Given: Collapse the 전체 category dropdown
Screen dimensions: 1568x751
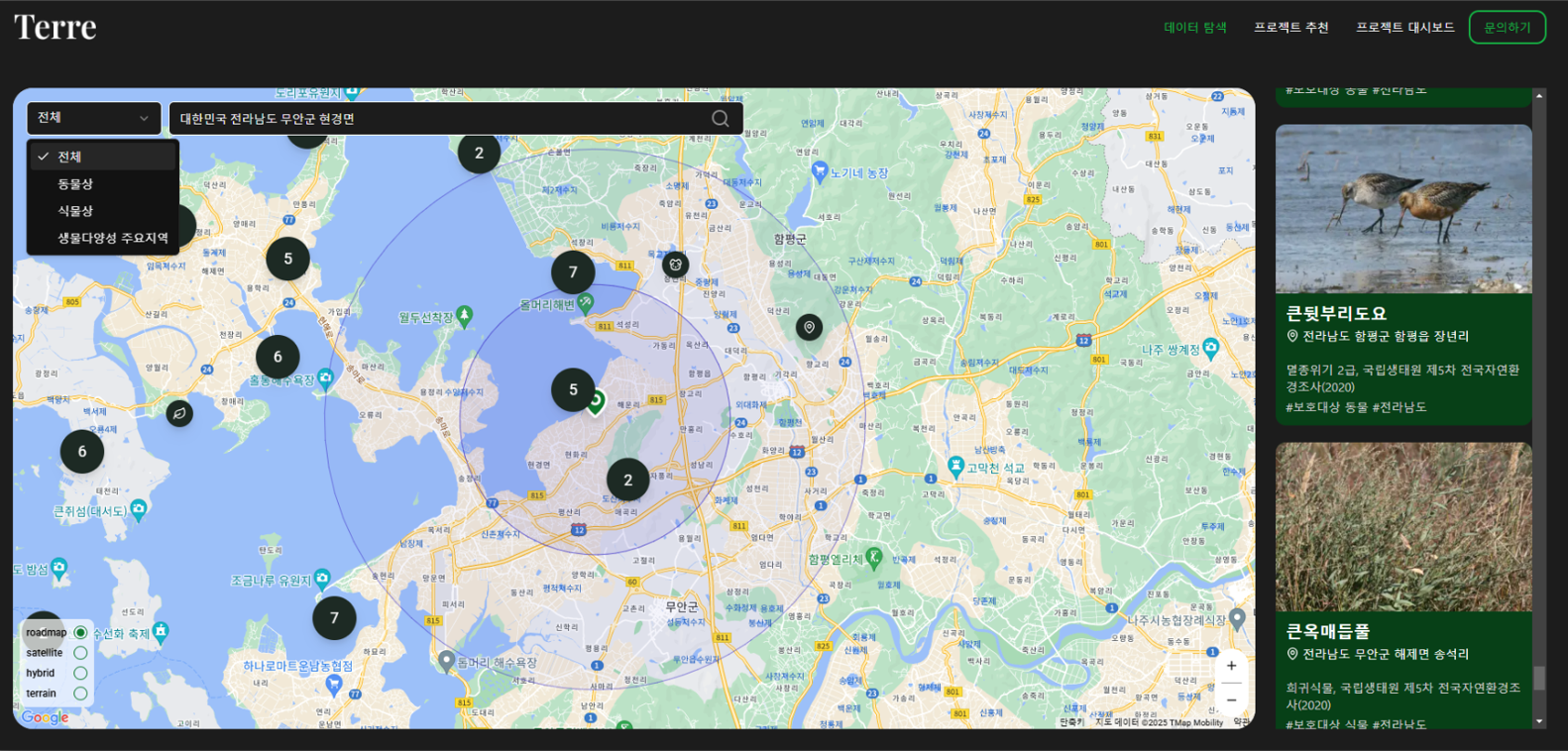Looking at the screenshot, I should [x=93, y=118].
